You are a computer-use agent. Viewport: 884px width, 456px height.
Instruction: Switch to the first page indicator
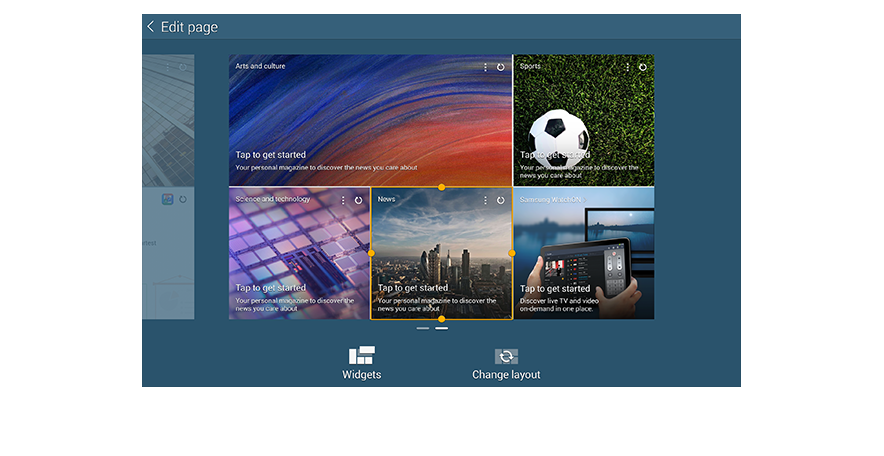click(423, 328)
